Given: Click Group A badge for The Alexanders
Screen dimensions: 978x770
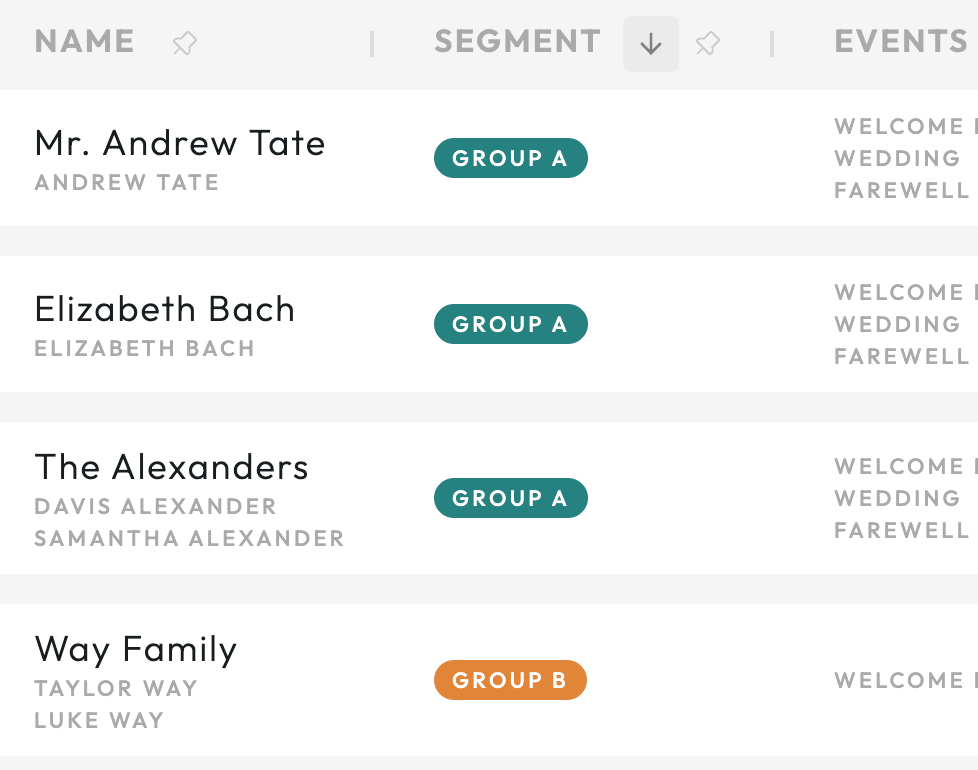Looking at the screenshot, I should click(x=511, y=498).
